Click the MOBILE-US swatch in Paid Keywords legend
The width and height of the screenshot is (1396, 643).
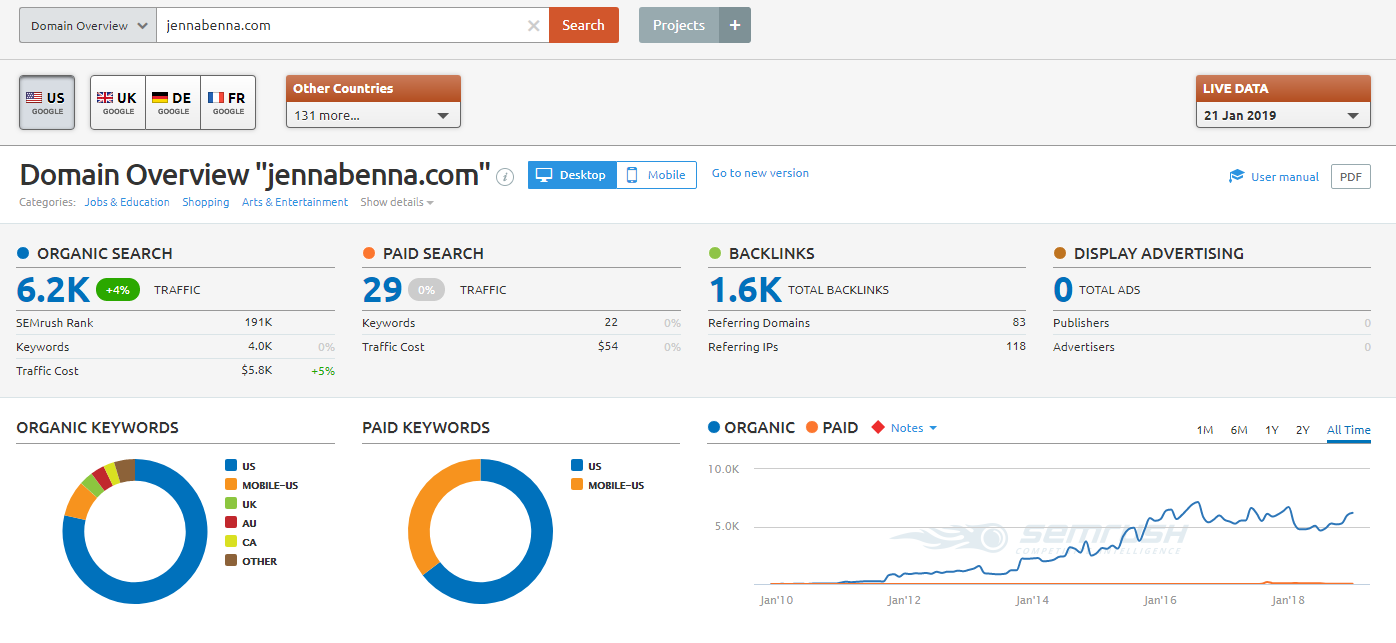577,485
